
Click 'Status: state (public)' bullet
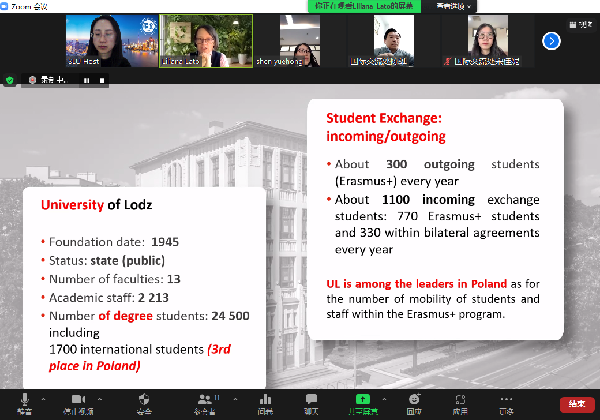click(x=107, y=261)
